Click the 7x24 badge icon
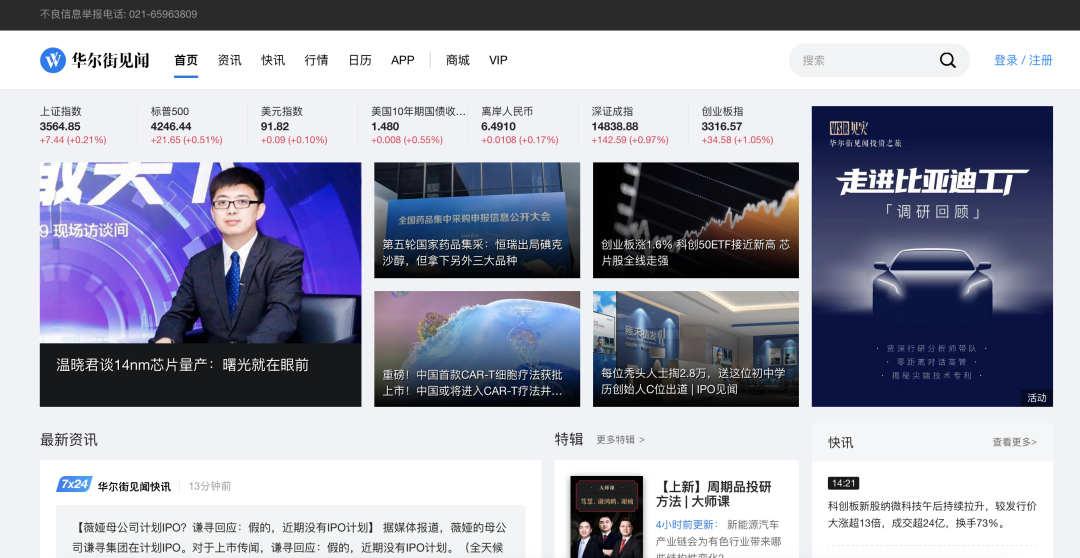Viewport: 1080px width, 558px height. [x=74, y=484]
